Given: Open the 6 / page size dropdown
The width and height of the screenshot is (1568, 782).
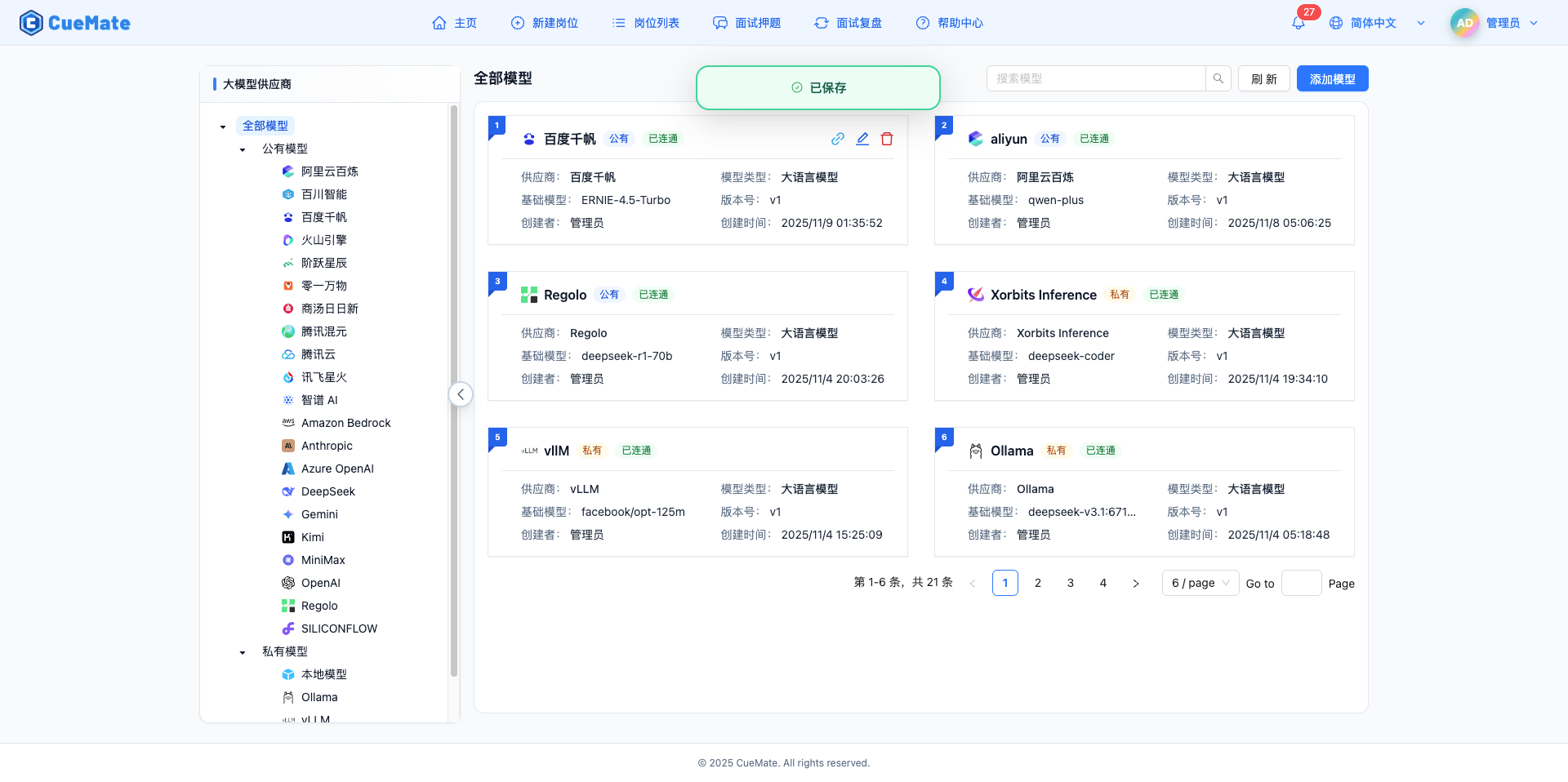Looking at the screenshot, I should pyautogui.click(x=1199, y=583).
